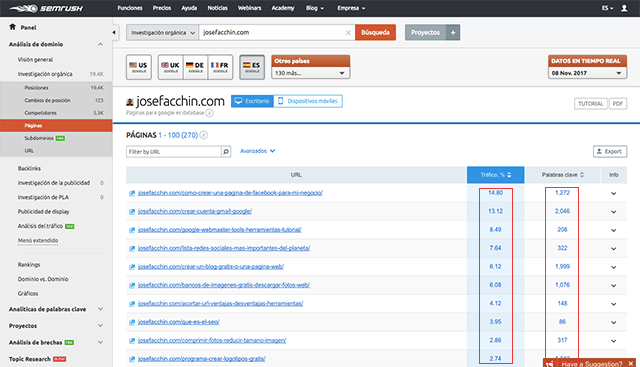Image resolution: width=640 pixels, height=367 pixels.
Task: Open Academy in top navigation
Action: [283, 8]
